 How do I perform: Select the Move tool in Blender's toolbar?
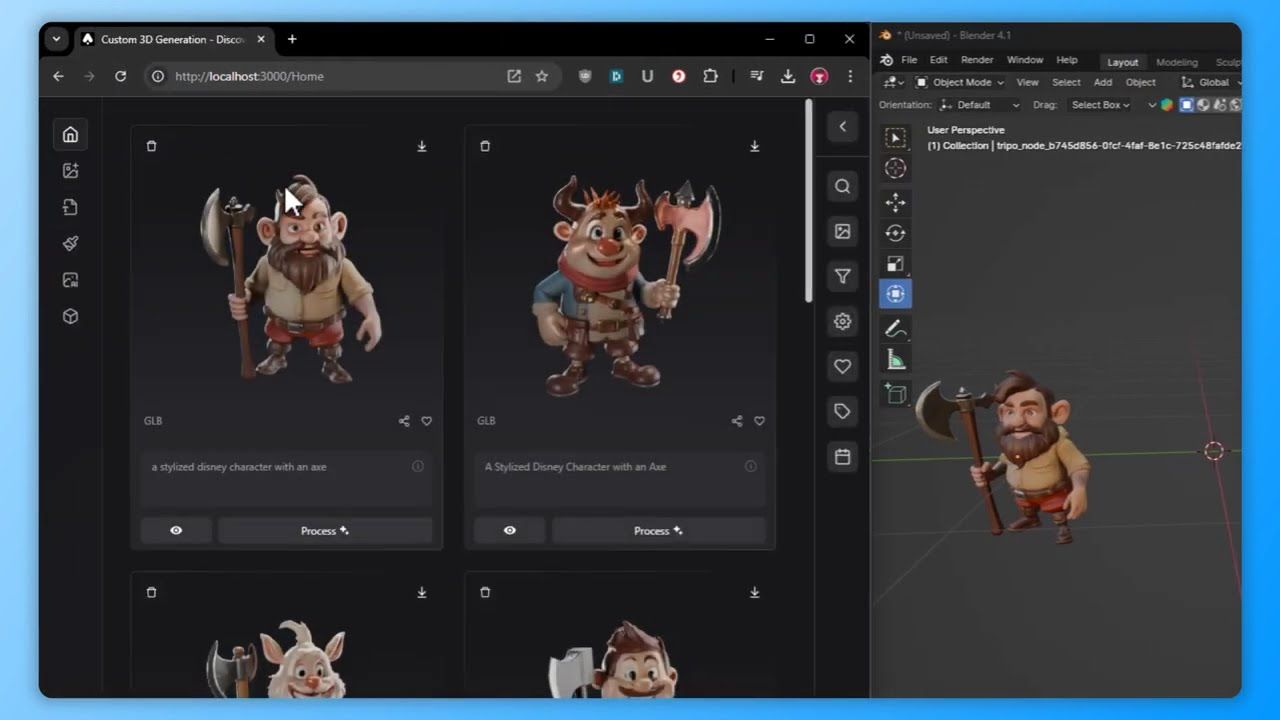coord(895,202)
